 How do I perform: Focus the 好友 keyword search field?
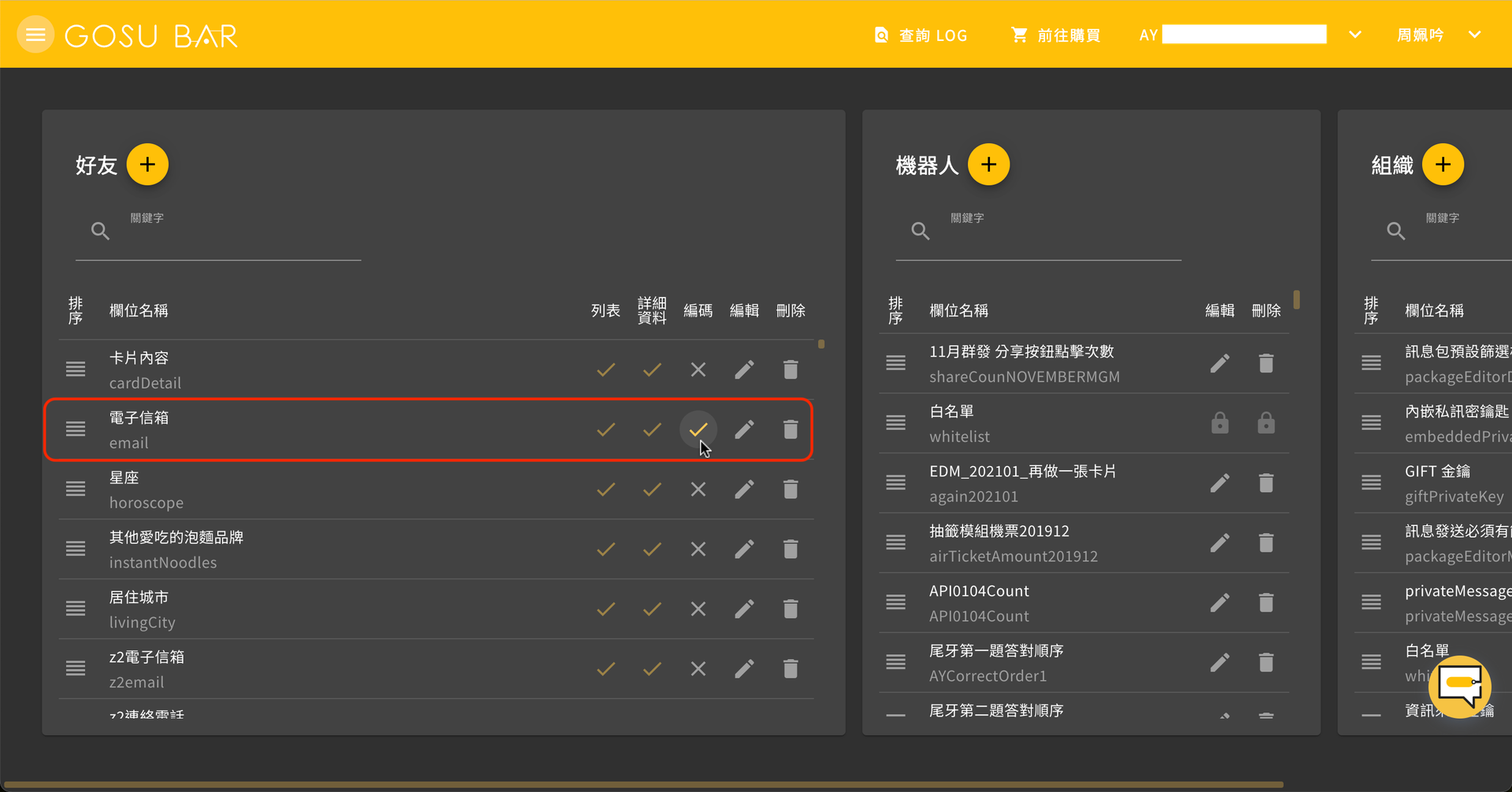[x=218, y=231]
